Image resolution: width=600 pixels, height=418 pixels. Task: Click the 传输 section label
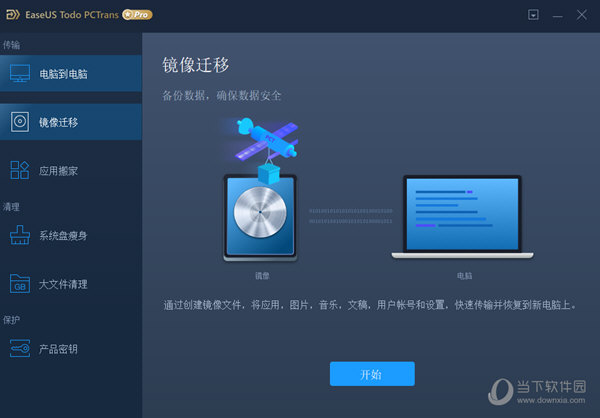(11, 45)
